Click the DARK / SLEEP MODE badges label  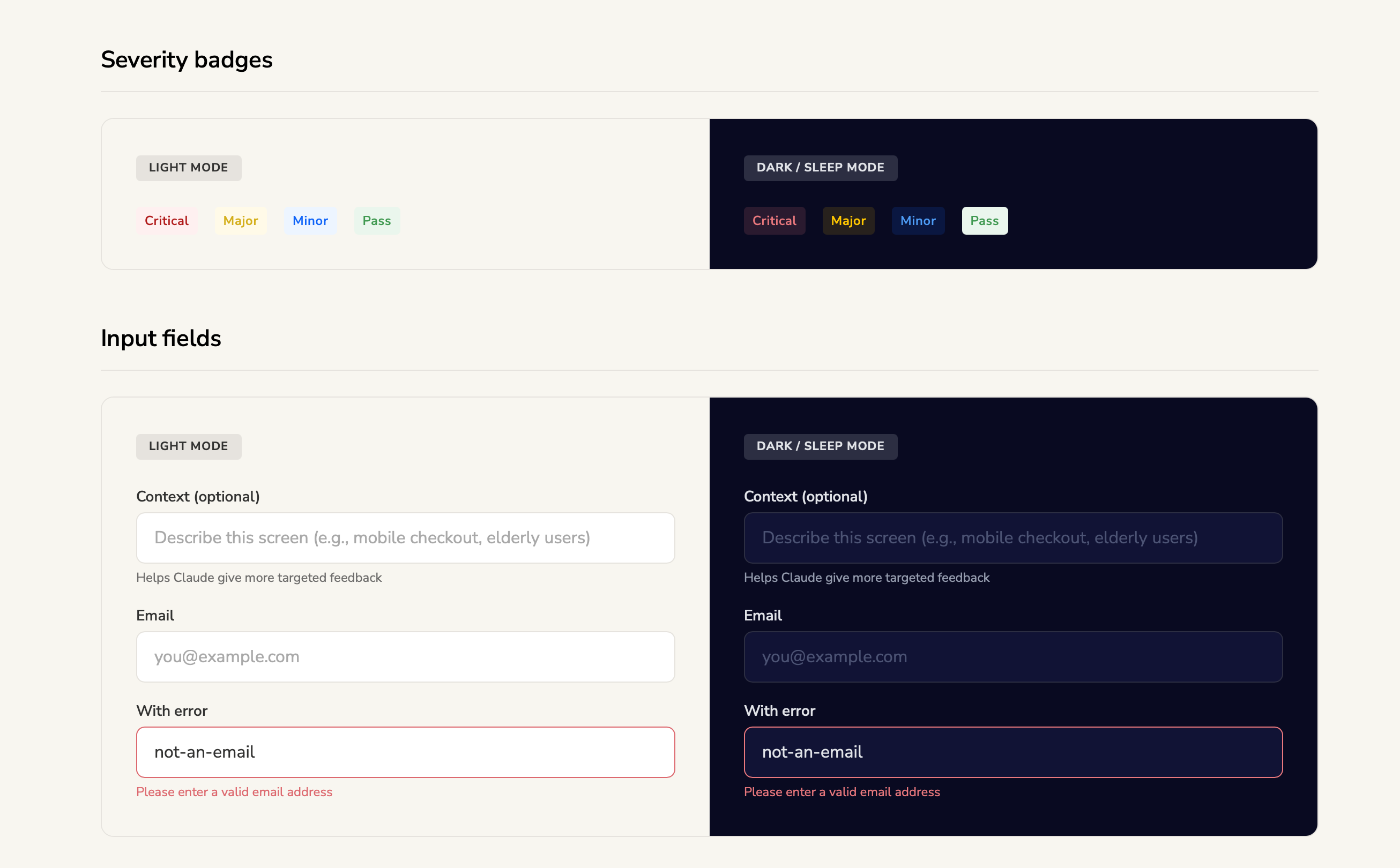820,168
